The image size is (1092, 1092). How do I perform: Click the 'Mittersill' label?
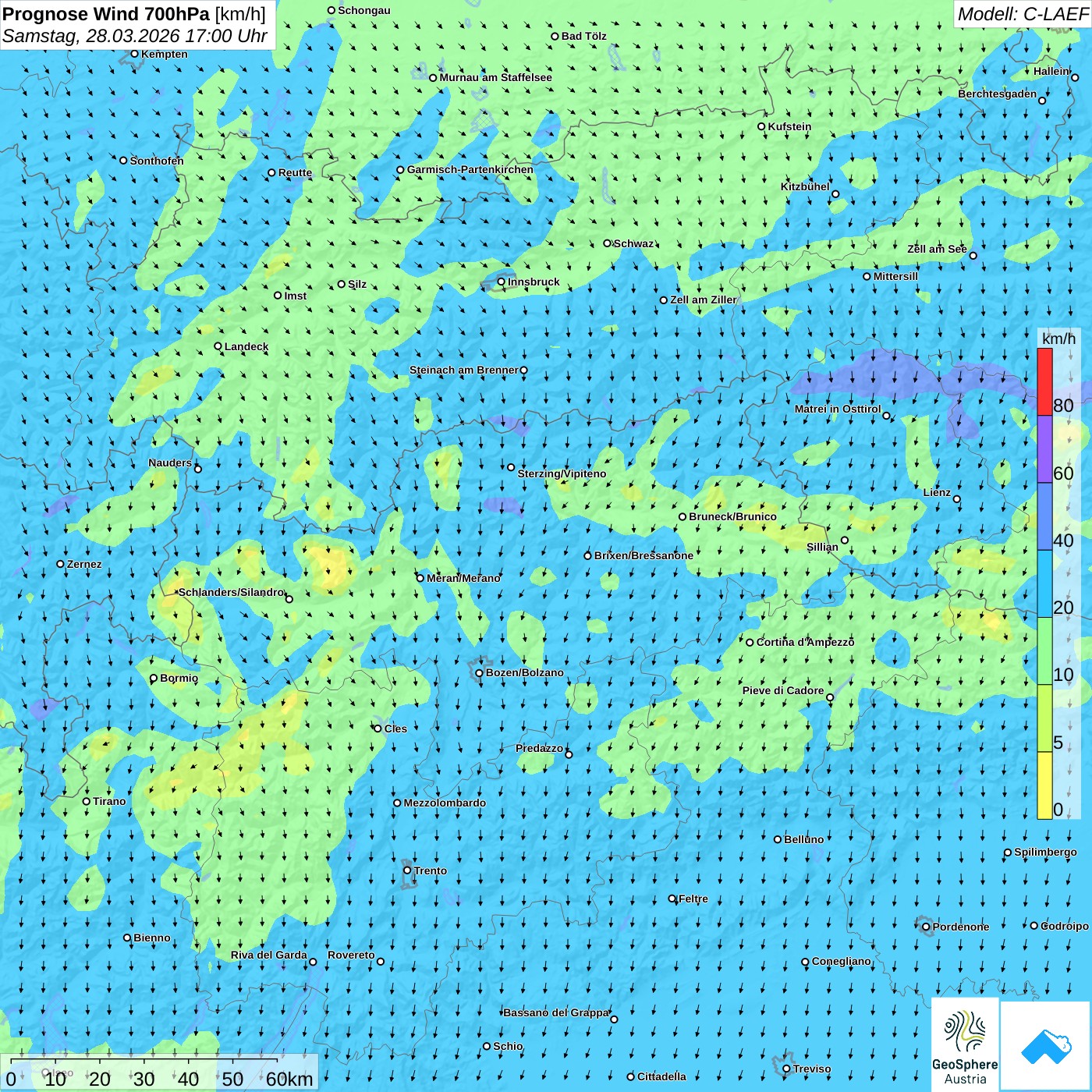pyautogui.click(x=895, y=276)
